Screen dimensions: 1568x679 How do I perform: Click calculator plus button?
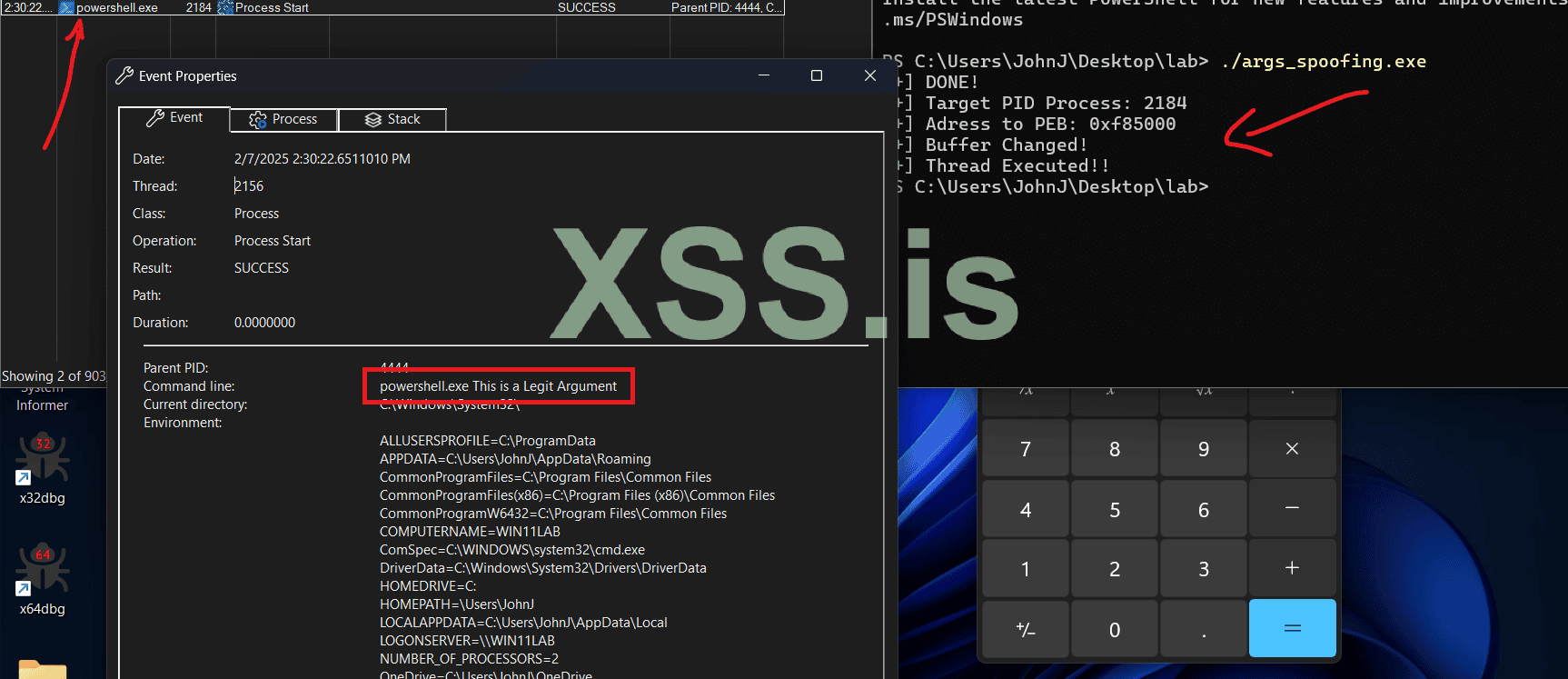click(x=1292, y=568)
